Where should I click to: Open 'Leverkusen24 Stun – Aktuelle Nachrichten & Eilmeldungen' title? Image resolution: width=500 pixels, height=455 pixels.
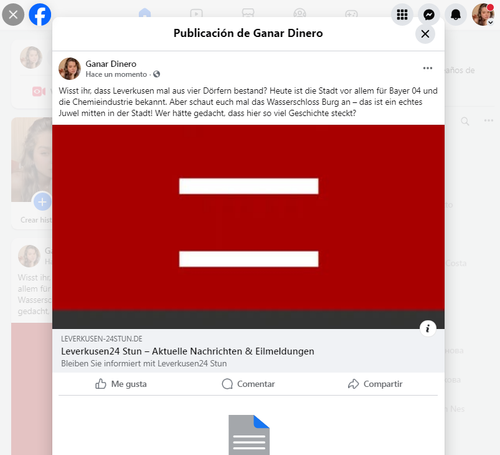point(187,351)
